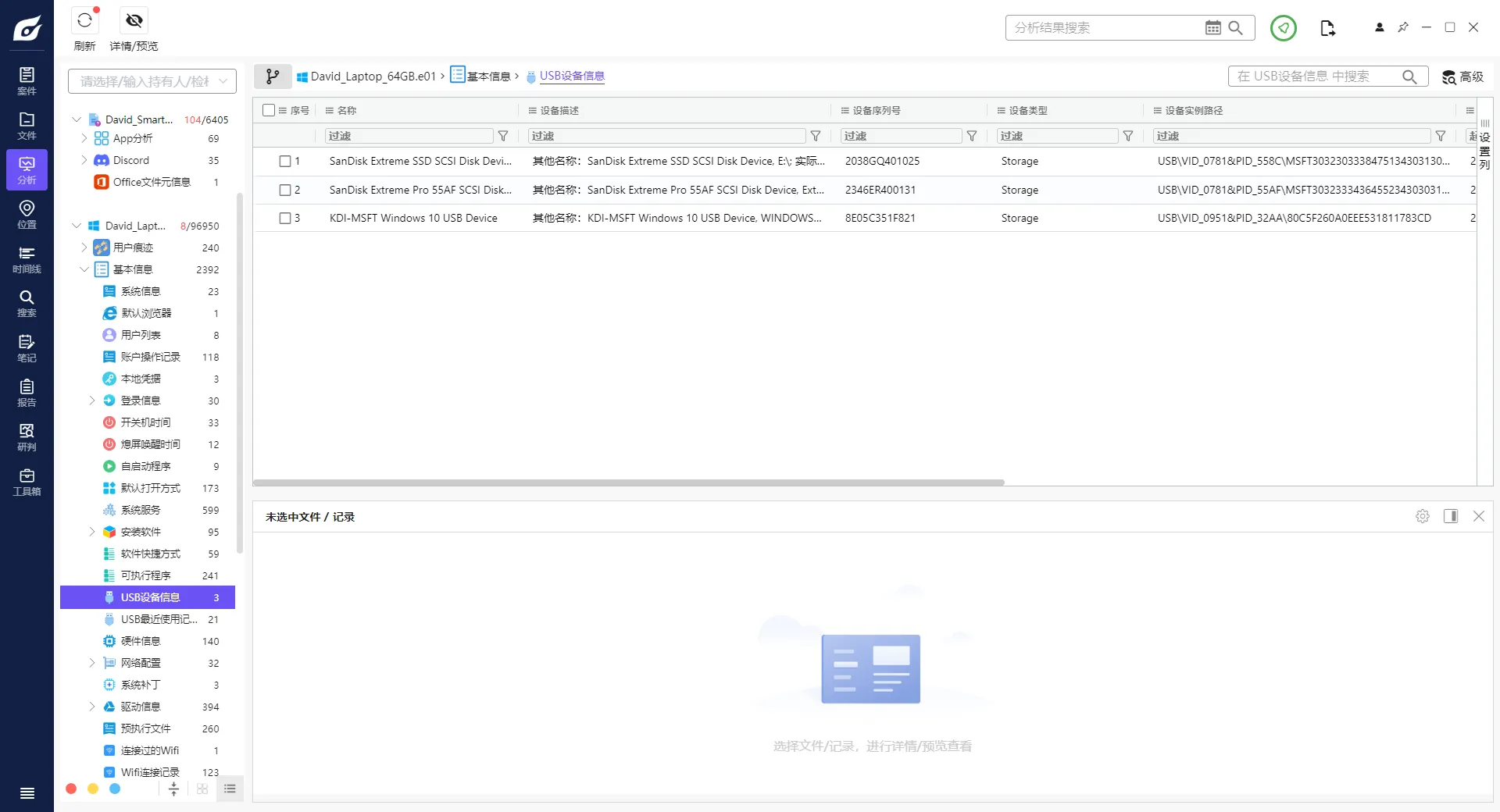
Task: Tick the select-all checkbox in table header
Action: point(269,110)
